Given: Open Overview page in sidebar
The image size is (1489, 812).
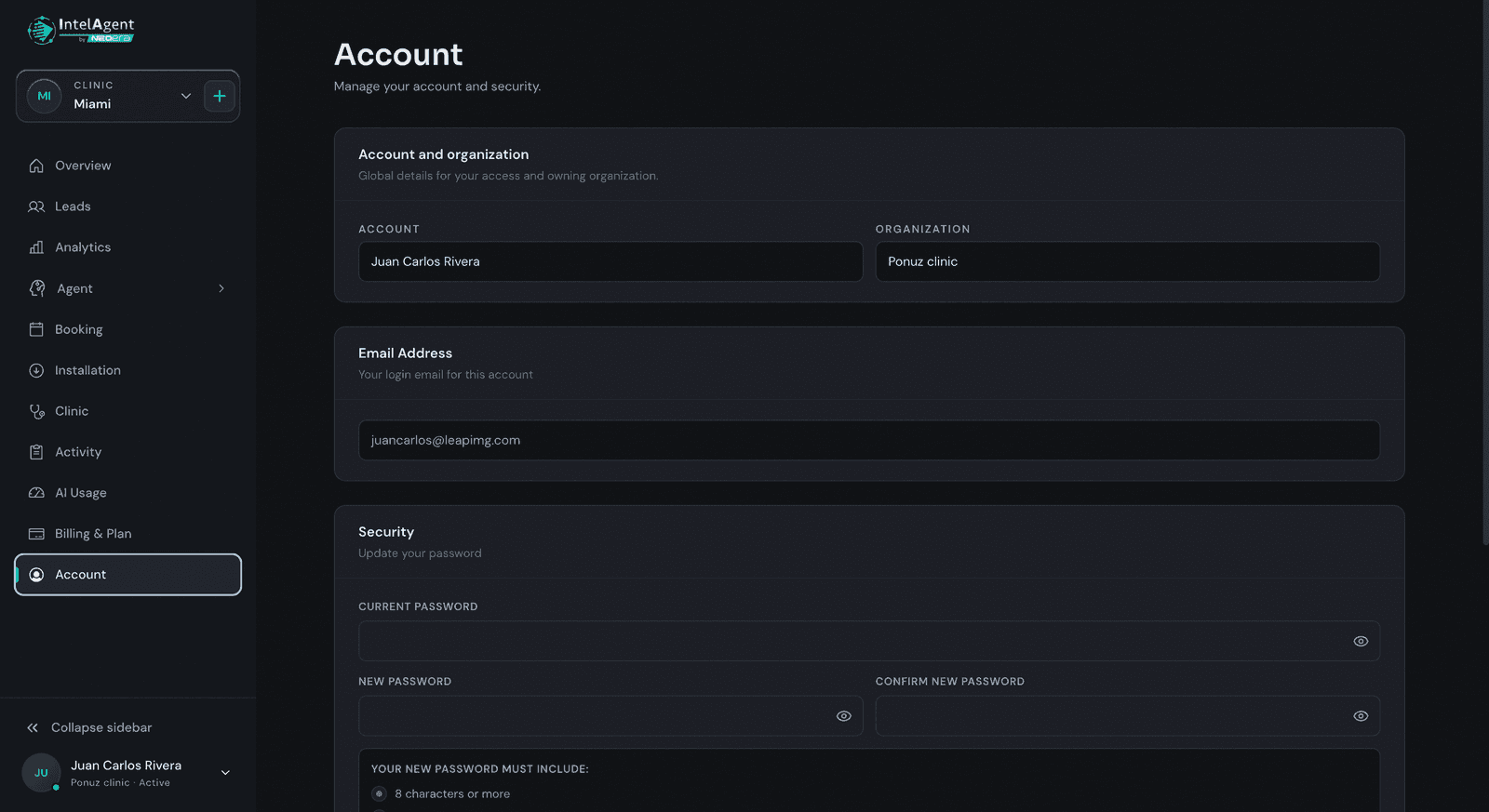Looking at the screenshot, I should coord(83,166).
